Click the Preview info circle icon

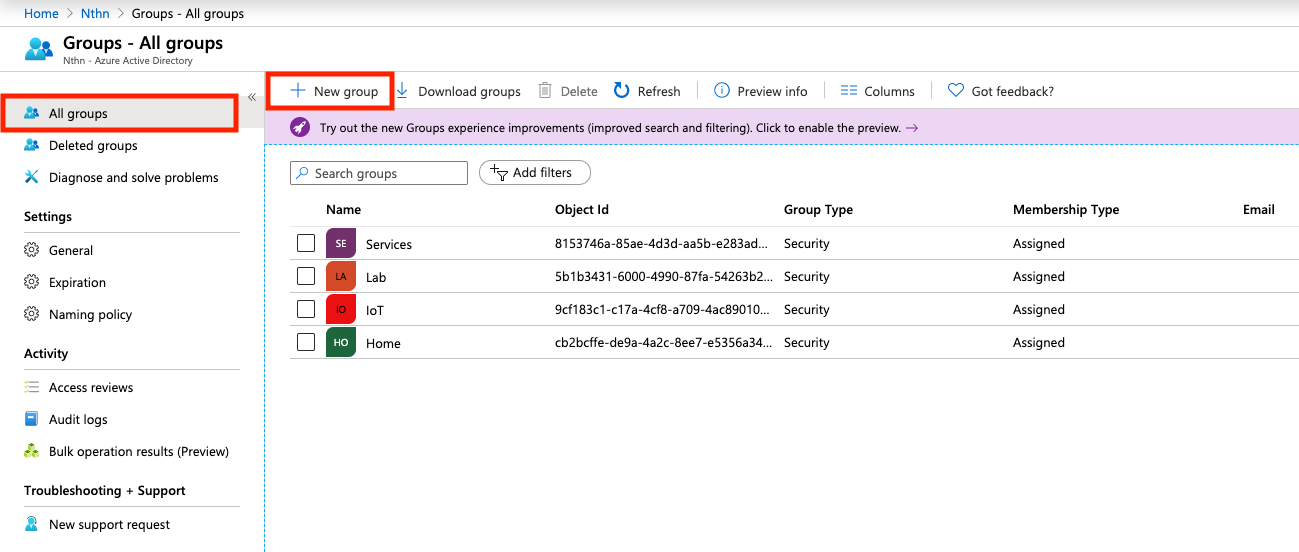722,91
